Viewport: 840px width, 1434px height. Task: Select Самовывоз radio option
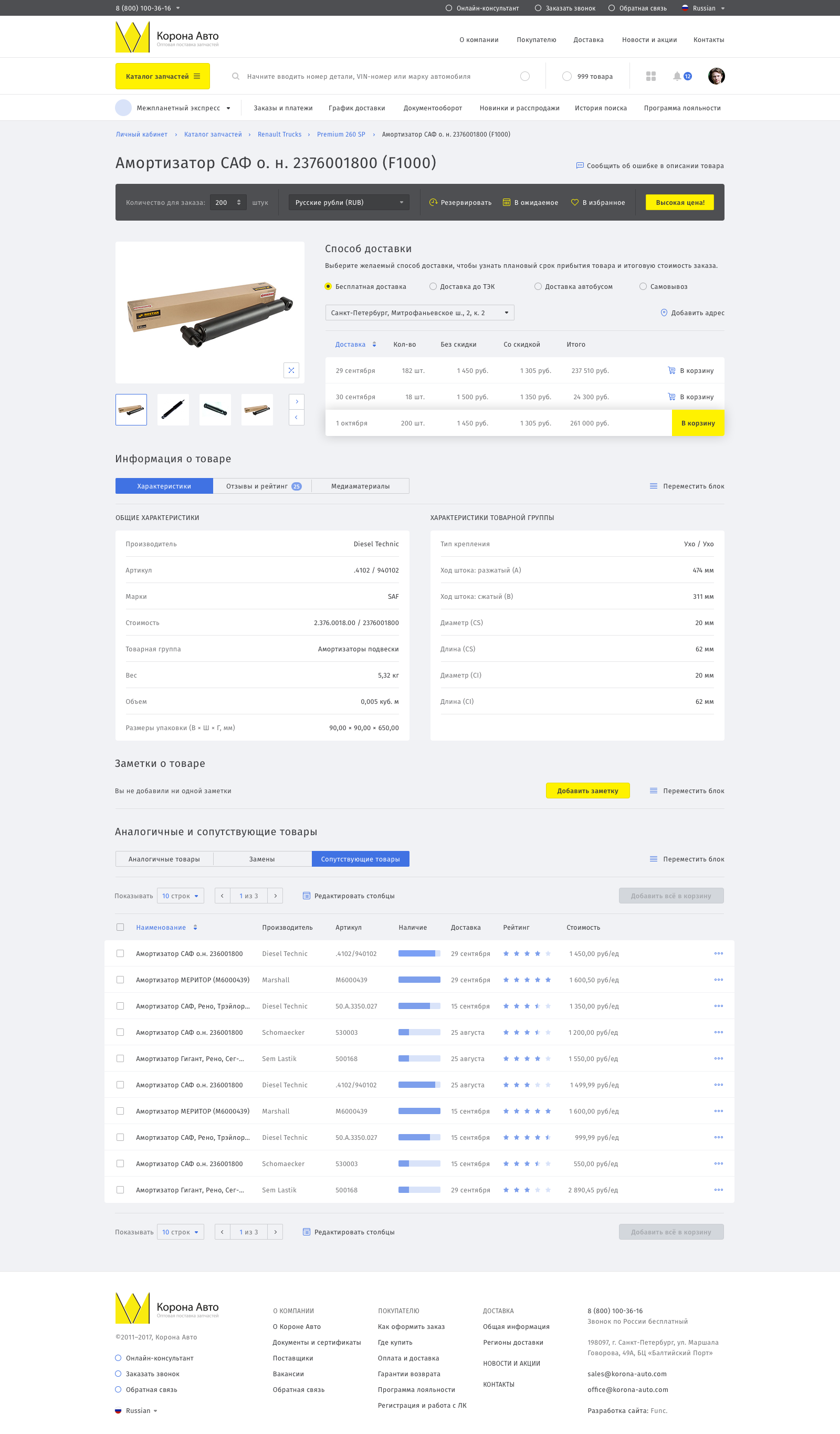(643, 286)
